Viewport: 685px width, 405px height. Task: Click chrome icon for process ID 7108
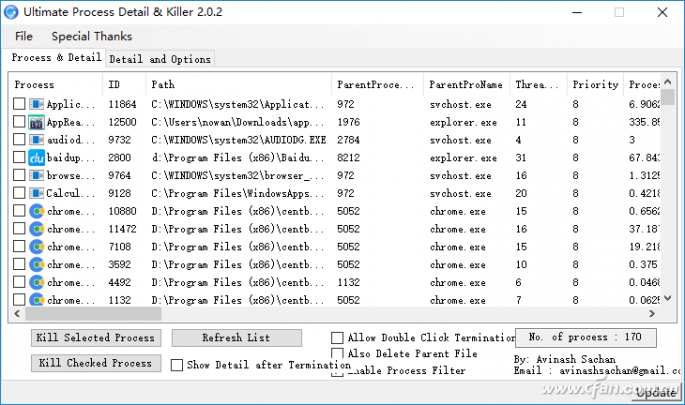click(x=37, y=247)
